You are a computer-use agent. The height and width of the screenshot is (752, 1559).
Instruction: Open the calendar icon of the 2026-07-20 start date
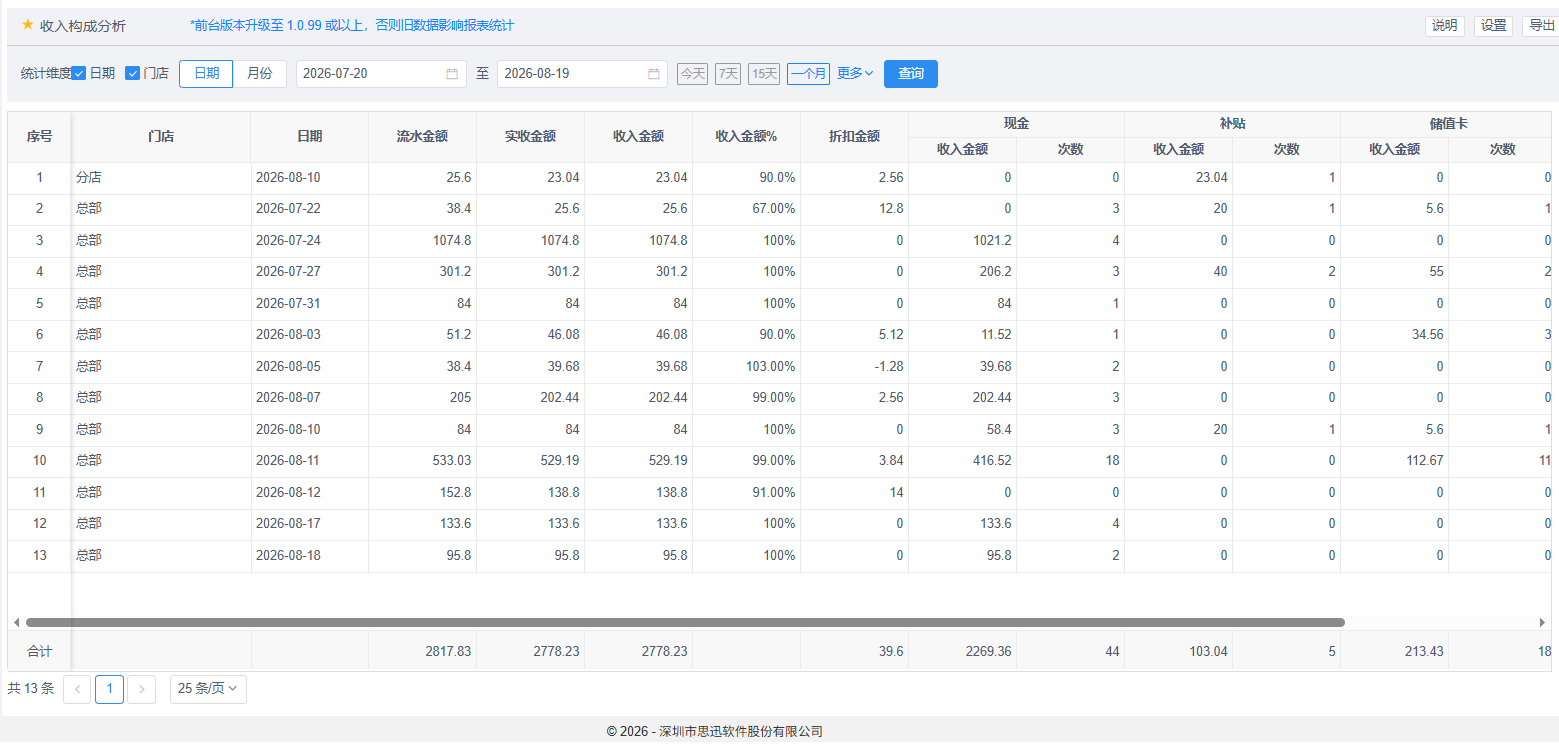pos(452,74)
